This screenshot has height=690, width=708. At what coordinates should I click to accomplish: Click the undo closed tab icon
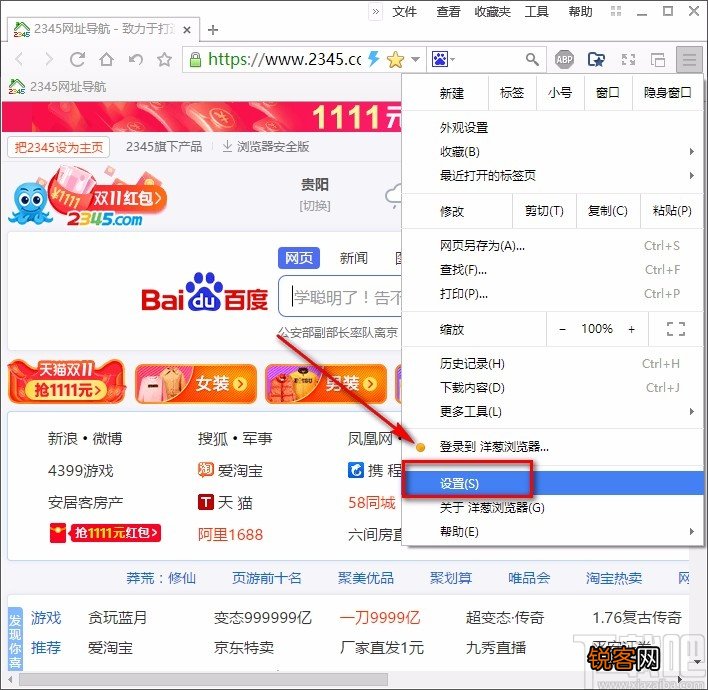pos(135,59)
